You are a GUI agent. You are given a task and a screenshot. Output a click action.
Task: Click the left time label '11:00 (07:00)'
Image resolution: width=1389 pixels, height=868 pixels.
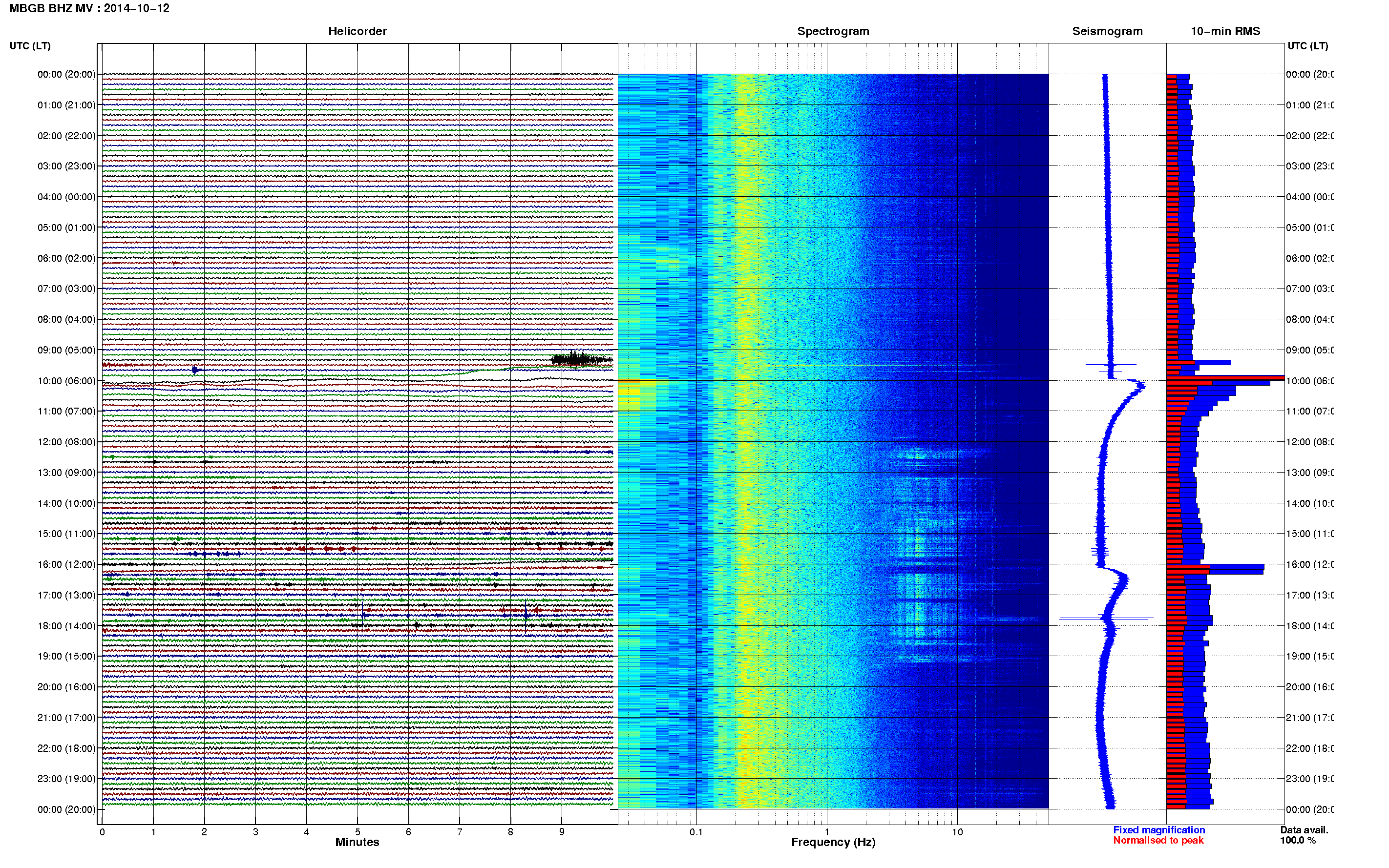66,412
